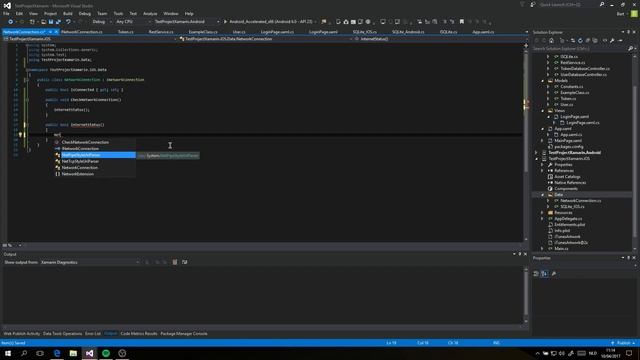Collapse the Data folder in Solution Explorer
The image size is (640, 360).
(542, 195)
